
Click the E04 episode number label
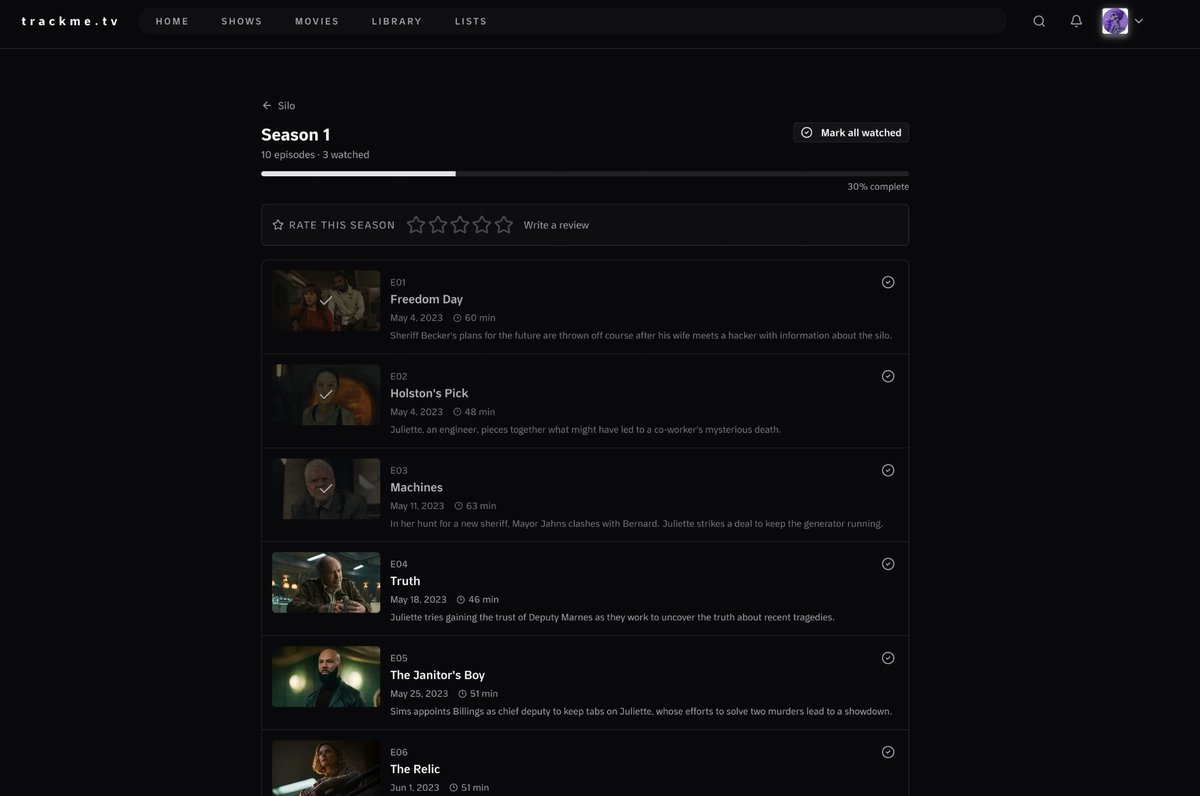(399, 565)
